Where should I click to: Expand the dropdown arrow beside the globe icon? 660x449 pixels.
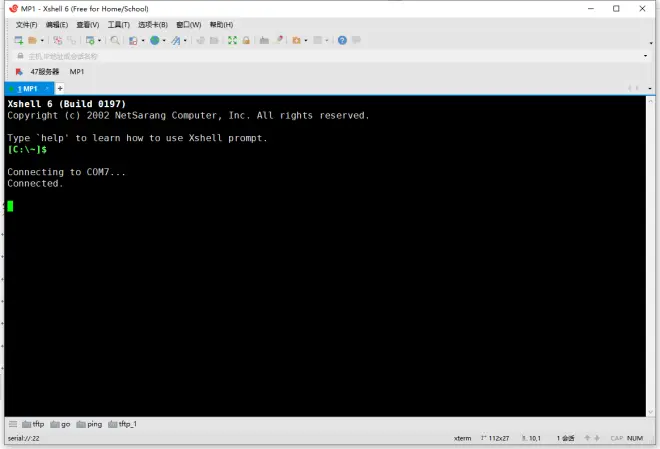click(x=164, y=41)
